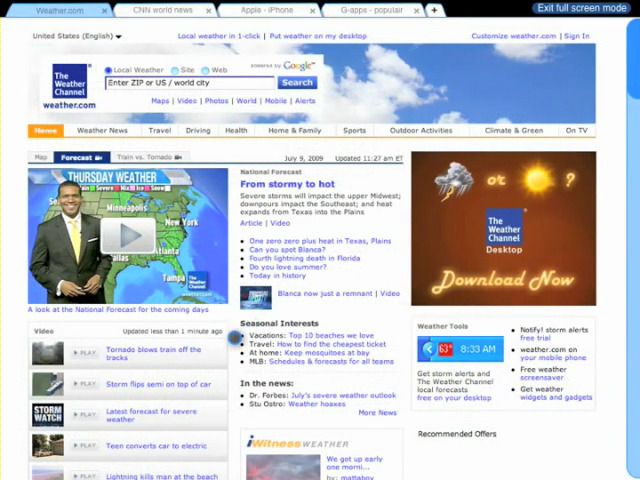
Task: Open the Alerts link under search
Action: coord(305,101)
